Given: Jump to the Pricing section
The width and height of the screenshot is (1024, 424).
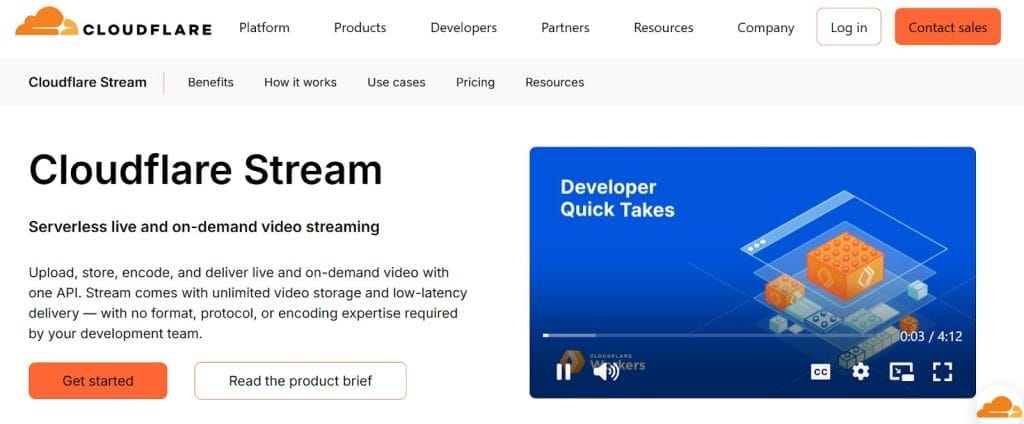Looking at the screenshot, I should click(475, 82).
